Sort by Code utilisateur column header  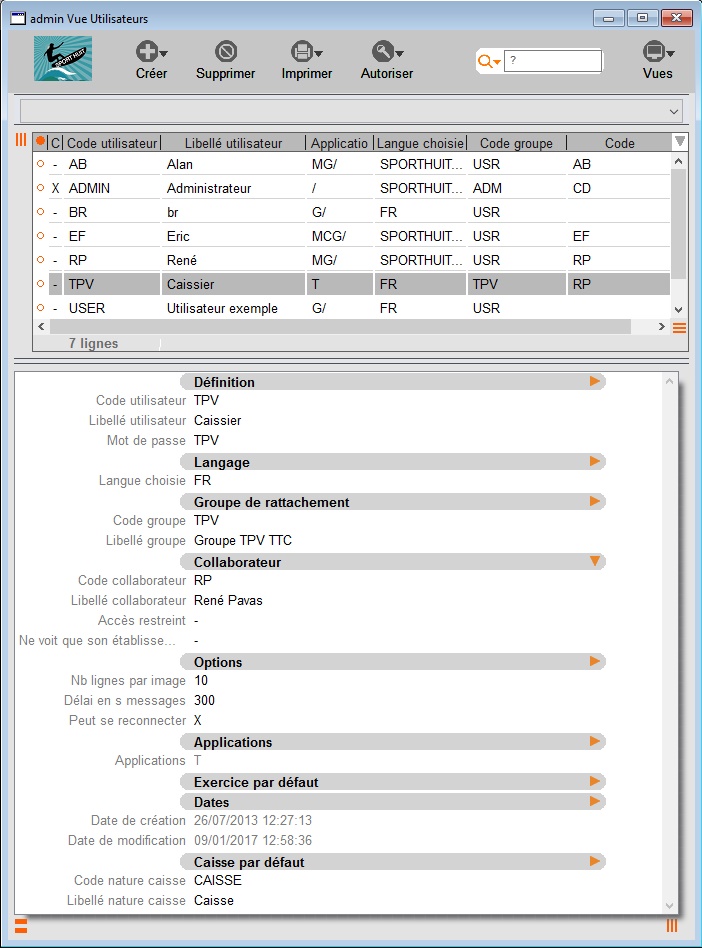click(x=112, y=143)
